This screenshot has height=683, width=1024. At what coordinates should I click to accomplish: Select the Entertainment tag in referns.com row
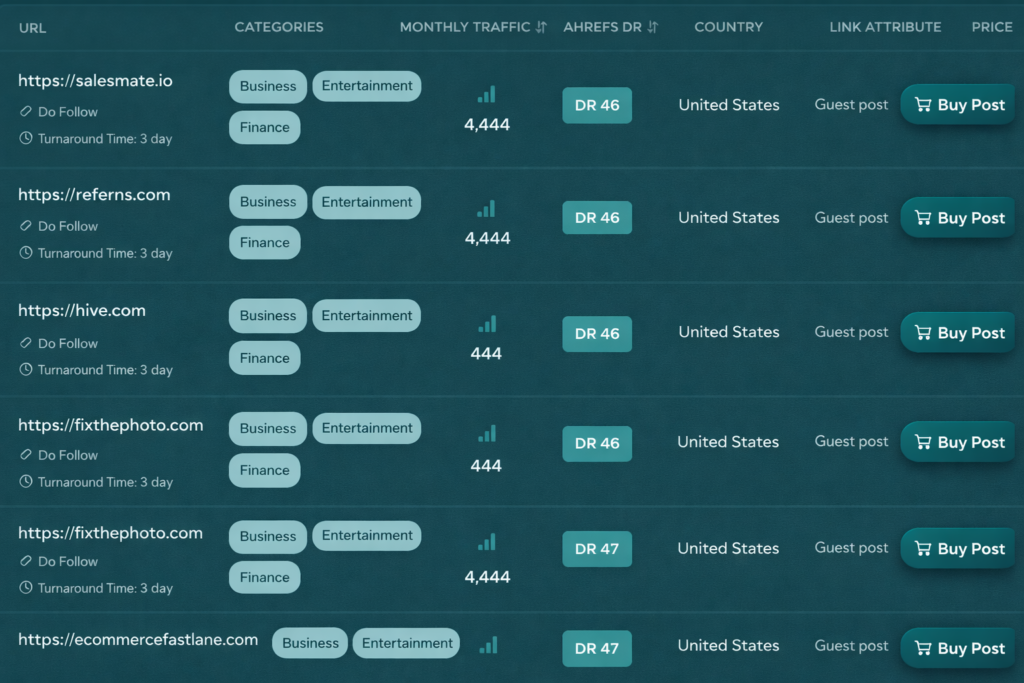[x=366, y=202]
